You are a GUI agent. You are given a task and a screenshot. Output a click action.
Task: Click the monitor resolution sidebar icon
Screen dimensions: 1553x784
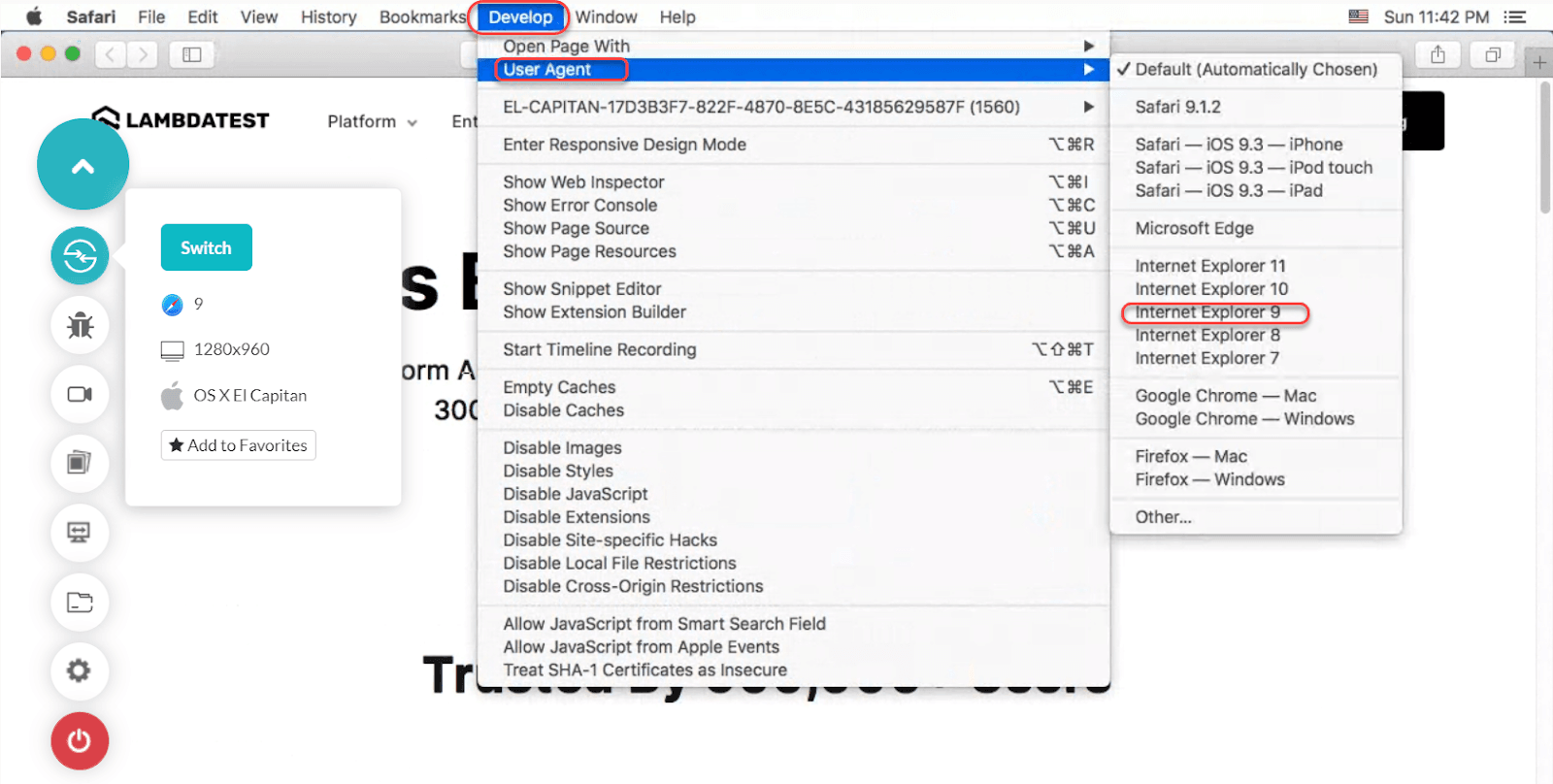(80, 532)
